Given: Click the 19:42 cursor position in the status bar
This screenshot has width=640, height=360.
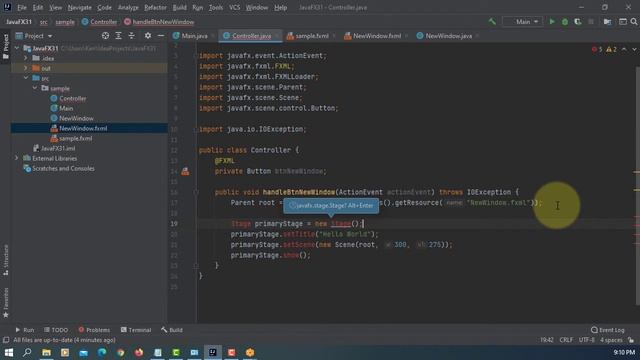Looking at the screenshot, I should coord(547,340).
